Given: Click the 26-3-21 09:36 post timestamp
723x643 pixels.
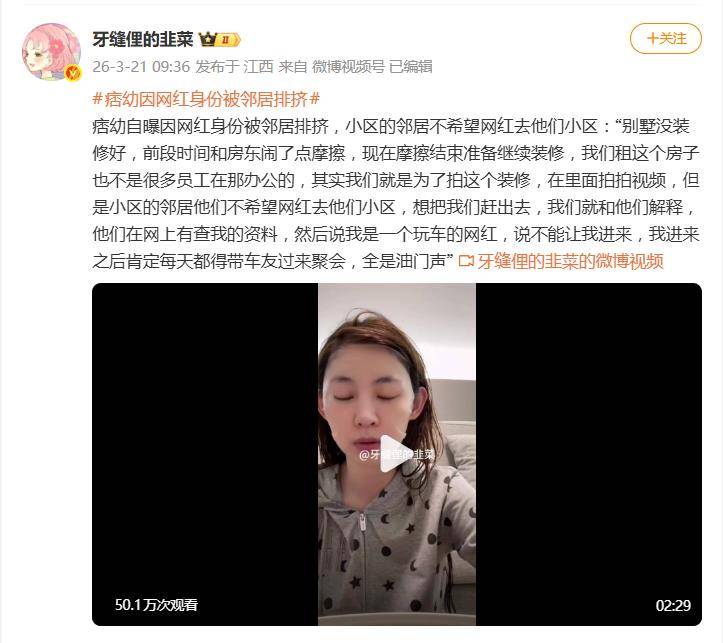Looking at the screenshot, I should (141, 67).
